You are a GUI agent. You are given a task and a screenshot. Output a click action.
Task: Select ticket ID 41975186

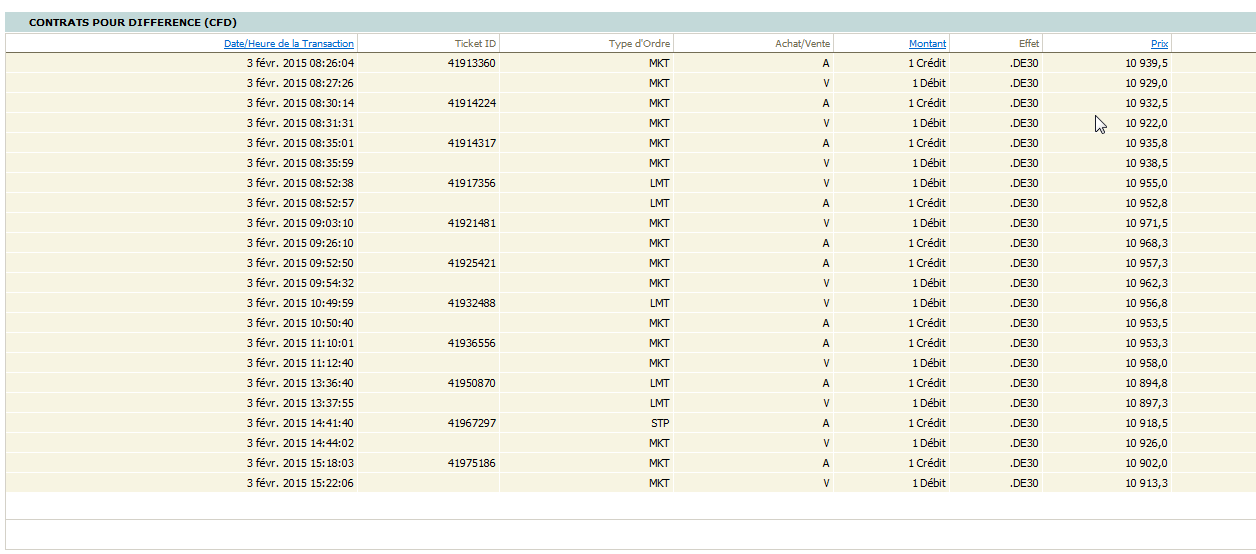tap(472, 463)
